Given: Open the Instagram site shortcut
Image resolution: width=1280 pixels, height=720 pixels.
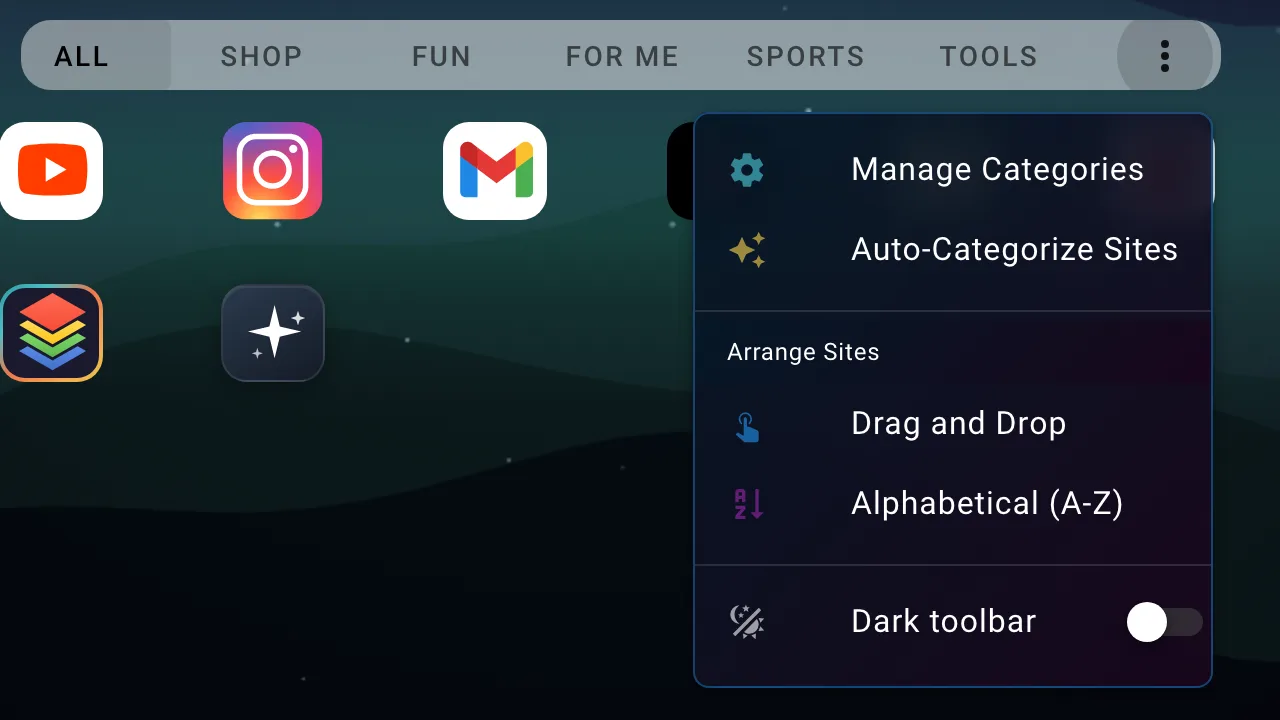Looking at the screenshot, I should point(272,171).
